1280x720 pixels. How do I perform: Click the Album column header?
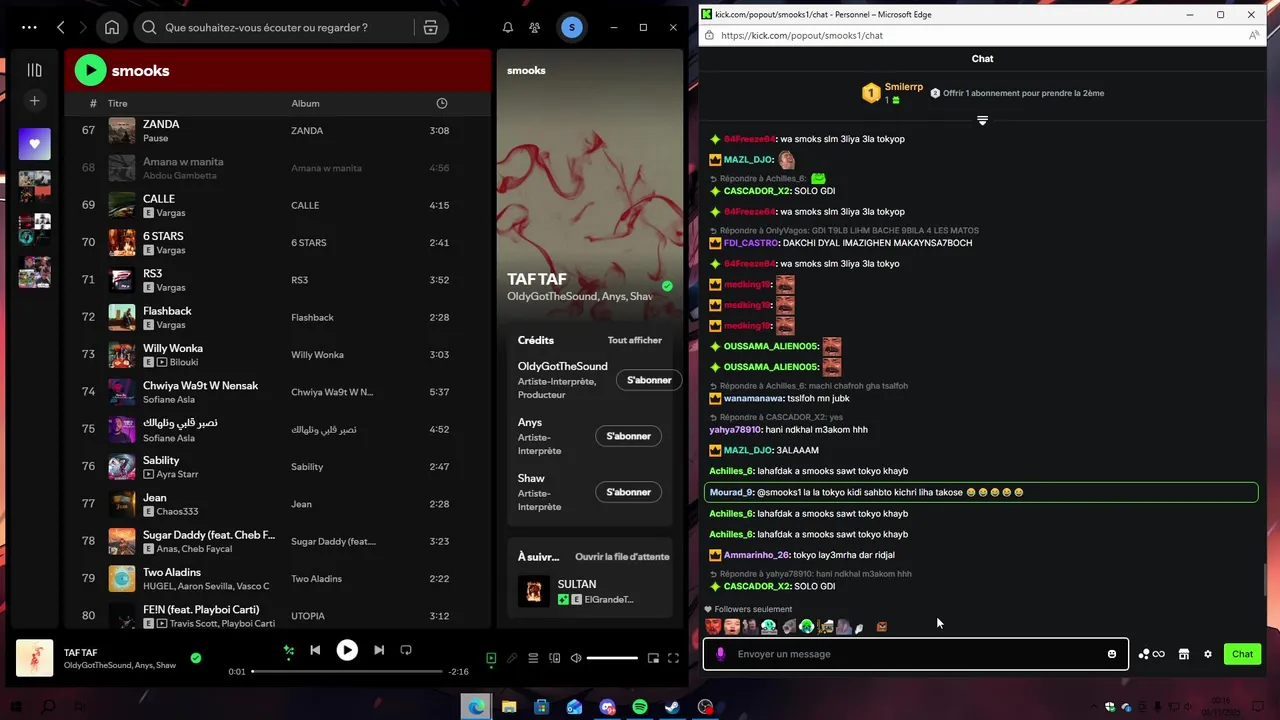tap(305, 104)
